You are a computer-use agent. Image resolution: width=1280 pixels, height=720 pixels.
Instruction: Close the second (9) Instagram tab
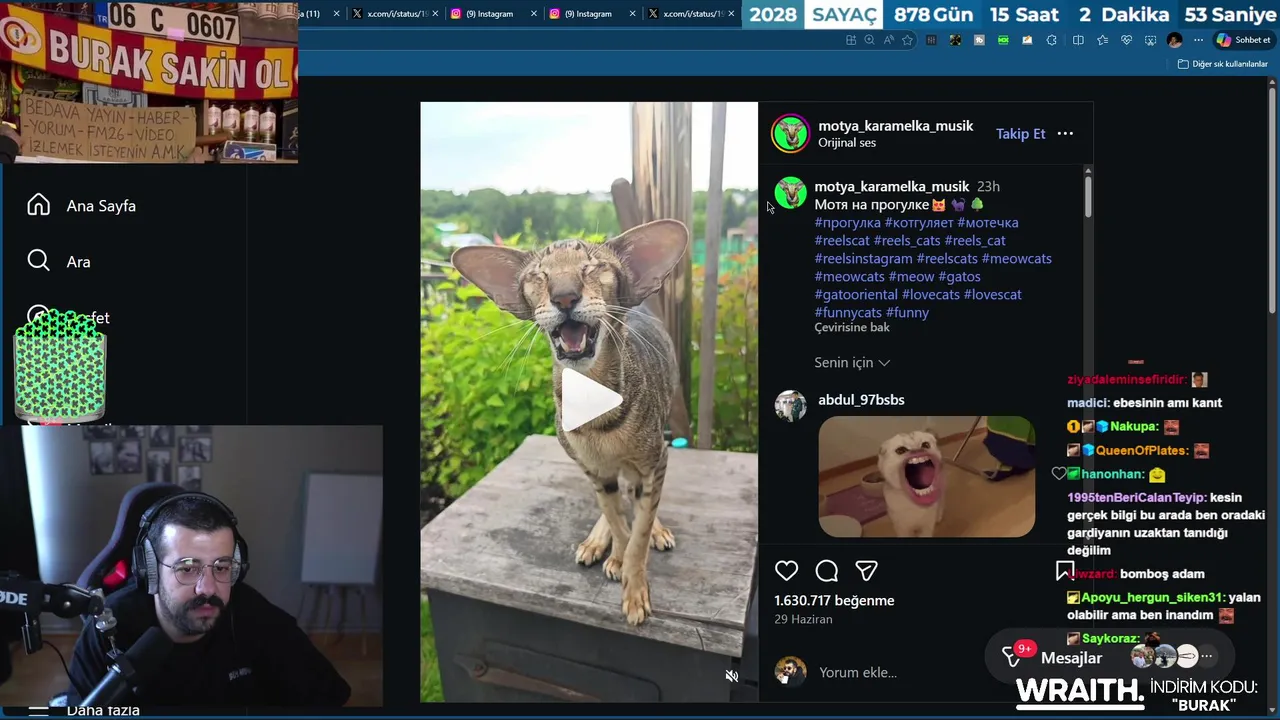[x=631, y=14]
